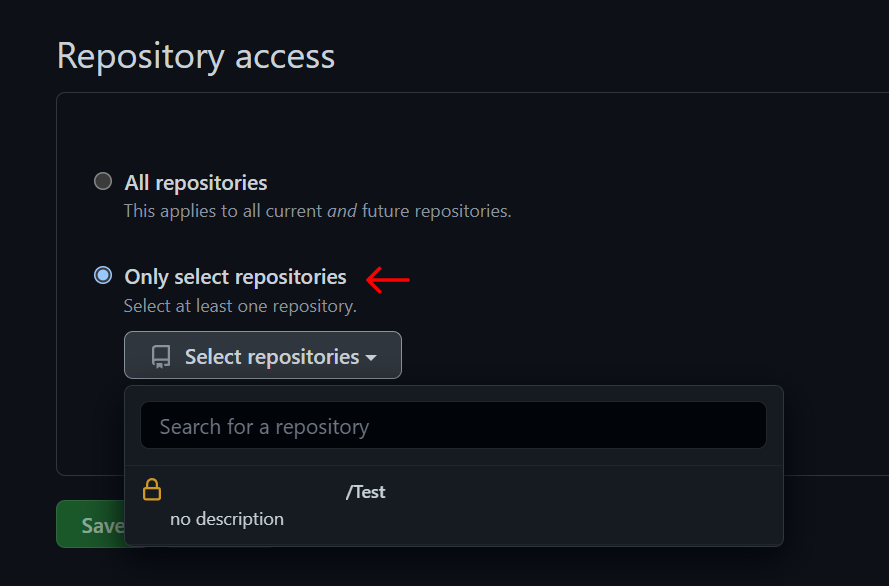Viewport: 889px width, 586px height.
Task: Click the italic word and in the description
Action: pos(342,211)
